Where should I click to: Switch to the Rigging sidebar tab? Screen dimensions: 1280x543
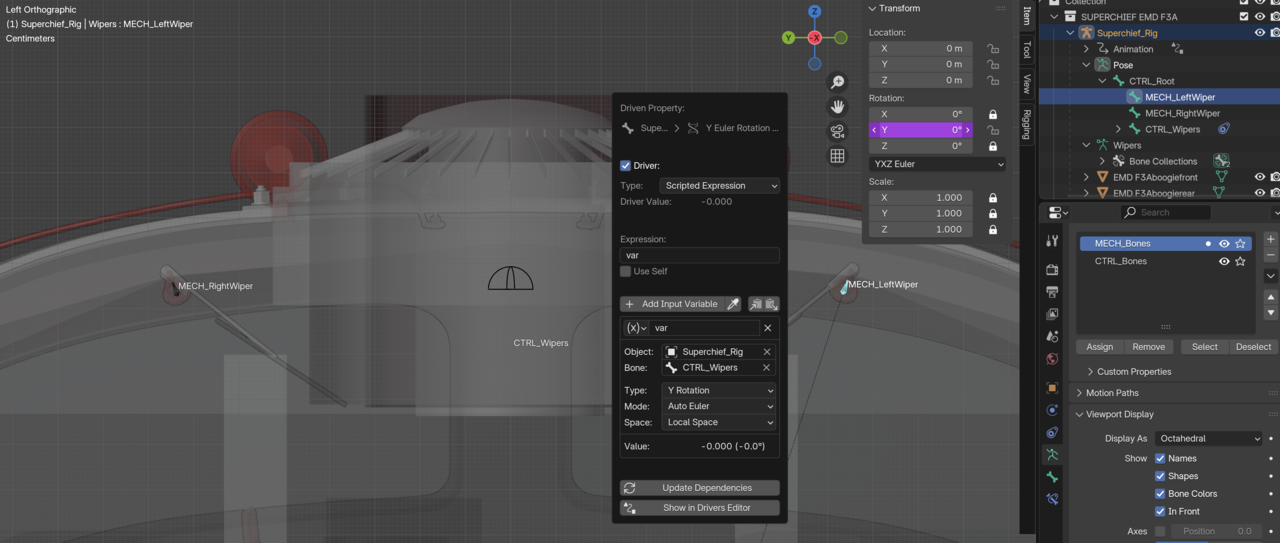pos(1027,124)
